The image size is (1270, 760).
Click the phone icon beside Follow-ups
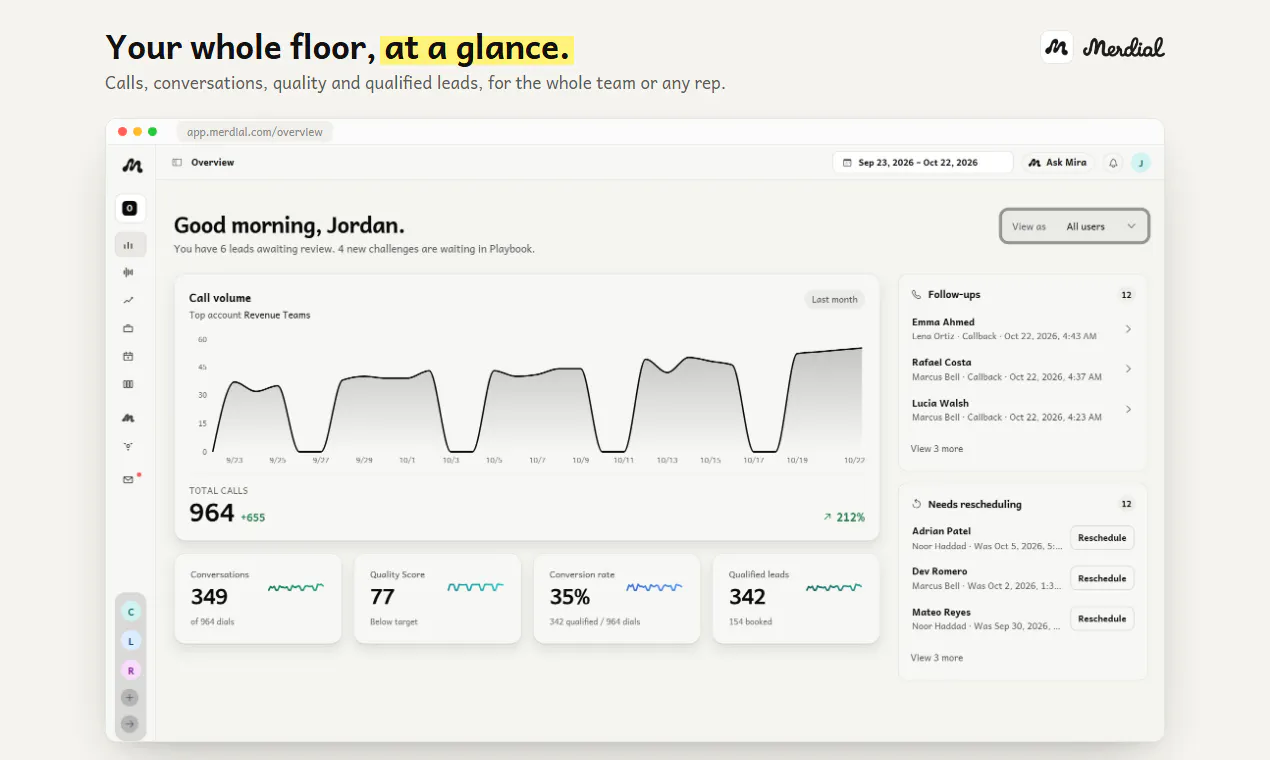coord(916,295)
